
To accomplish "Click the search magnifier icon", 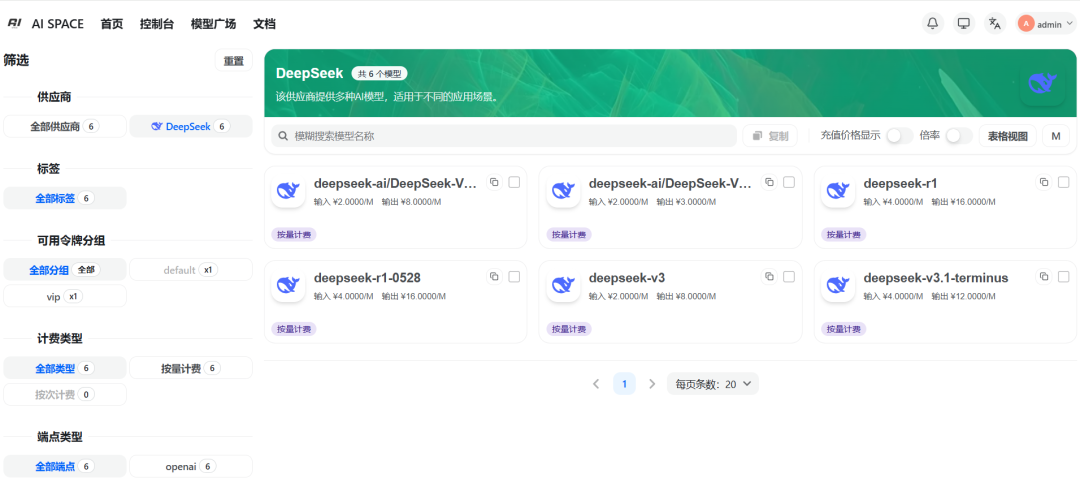I will (282, 136).
